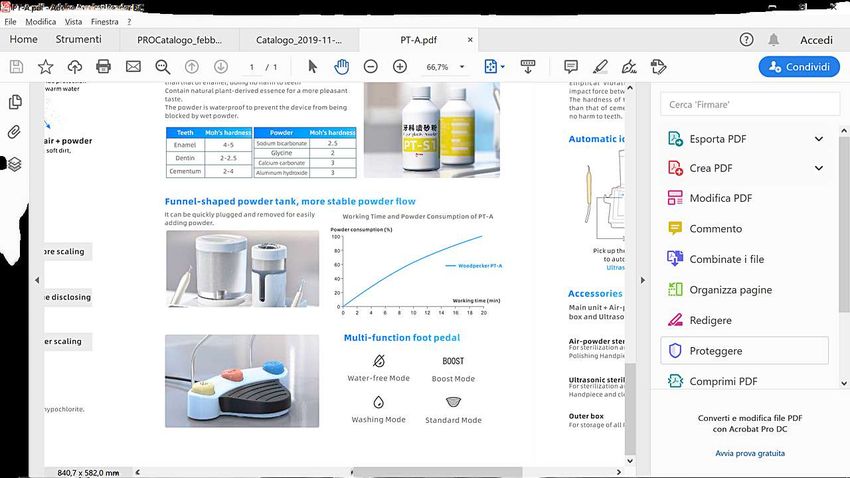The image size is (850, 478).
Task: Click the tools pane scroll down arrow
Action: pyautogui.click(x=844, y=383)
